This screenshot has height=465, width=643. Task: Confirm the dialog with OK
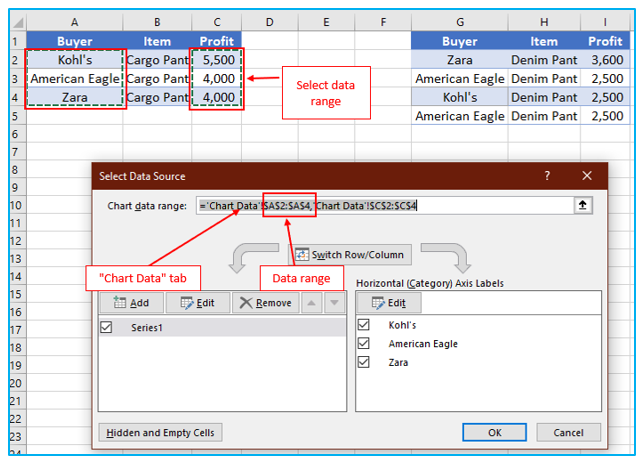click(495, 433)
